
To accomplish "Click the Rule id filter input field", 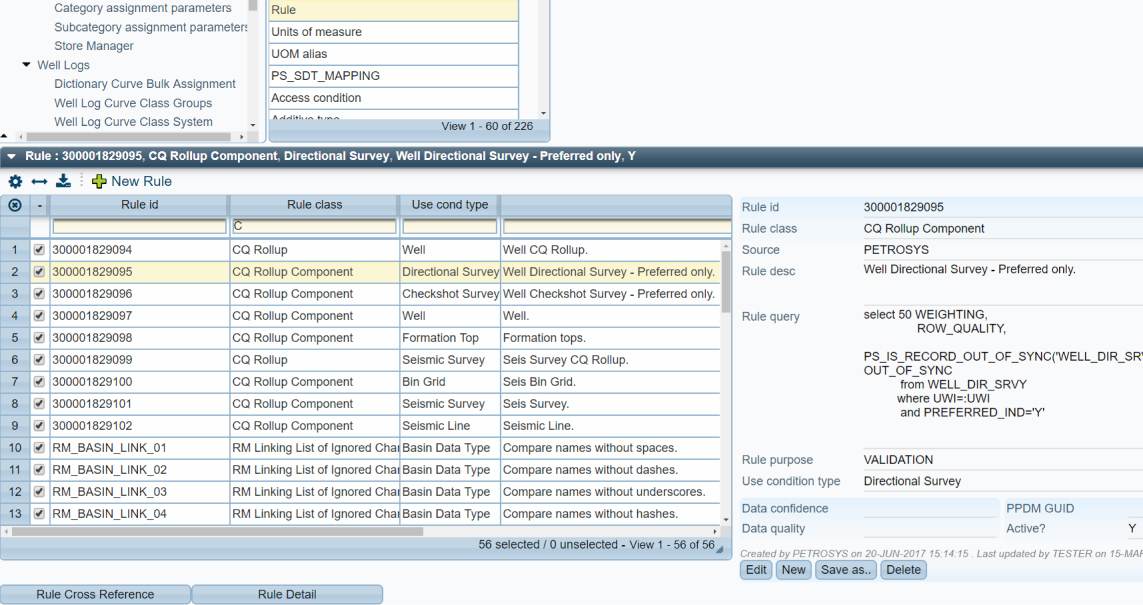I will (139, 227).
